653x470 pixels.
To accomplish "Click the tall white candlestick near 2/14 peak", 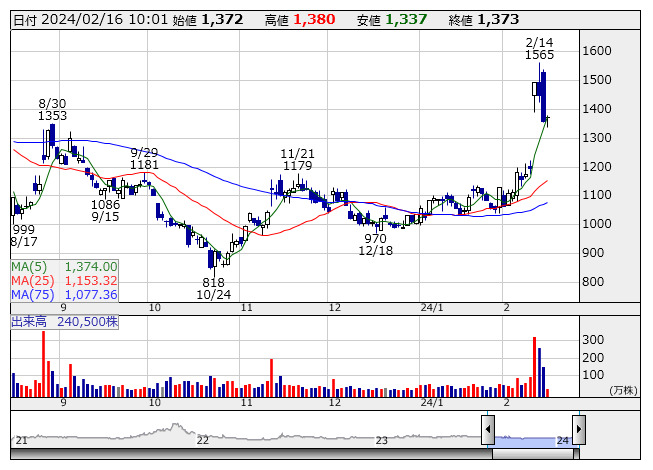I will 535,89.
